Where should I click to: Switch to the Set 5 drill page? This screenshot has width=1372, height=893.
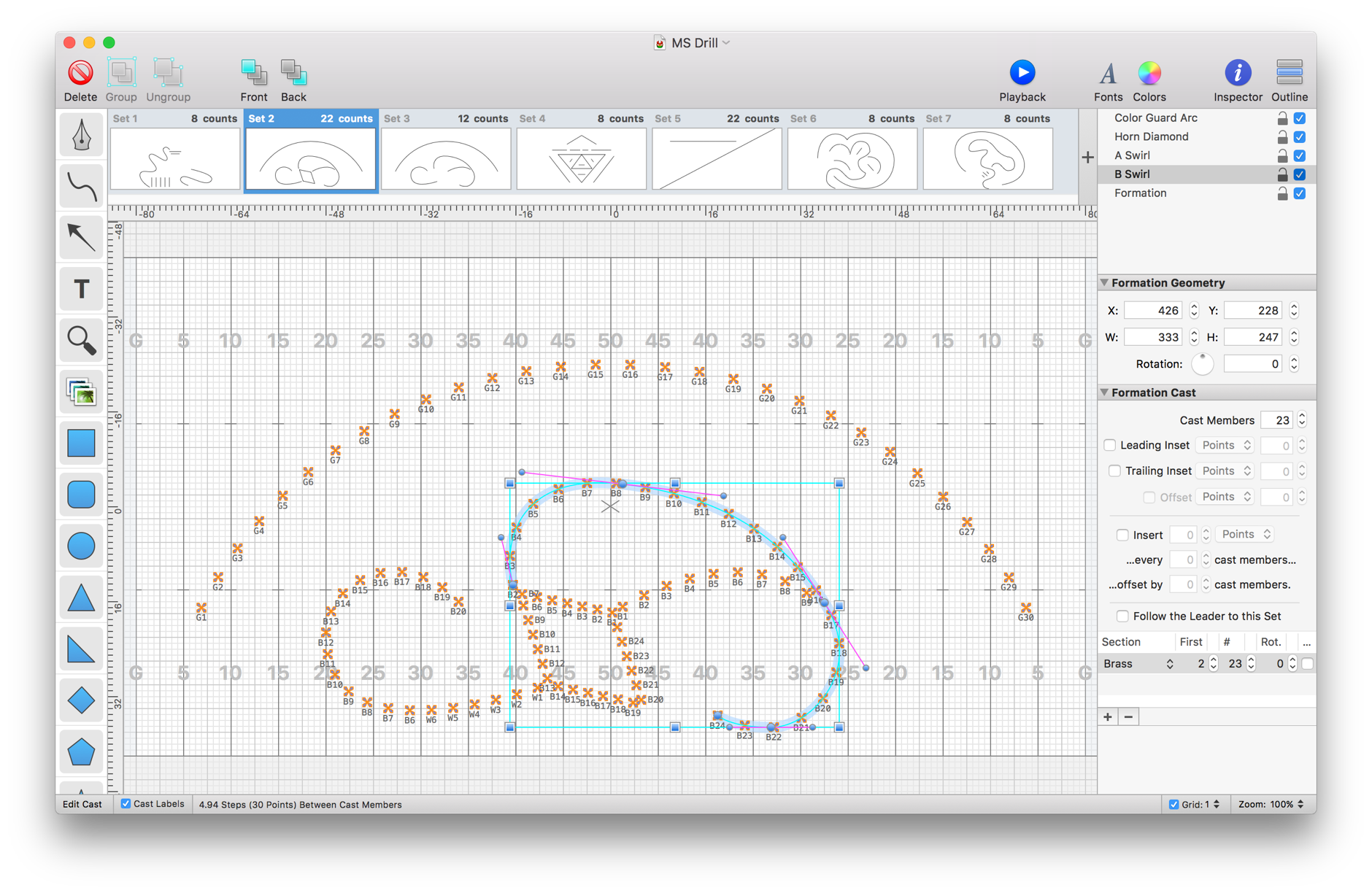pyautogui.click(x=716, y=158)
